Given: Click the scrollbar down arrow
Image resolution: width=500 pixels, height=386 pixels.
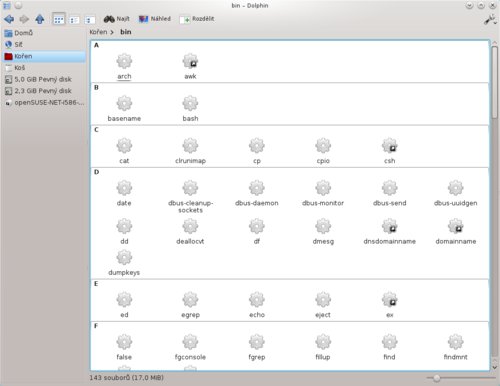Looking at the screenshot, I should point(495,367).
